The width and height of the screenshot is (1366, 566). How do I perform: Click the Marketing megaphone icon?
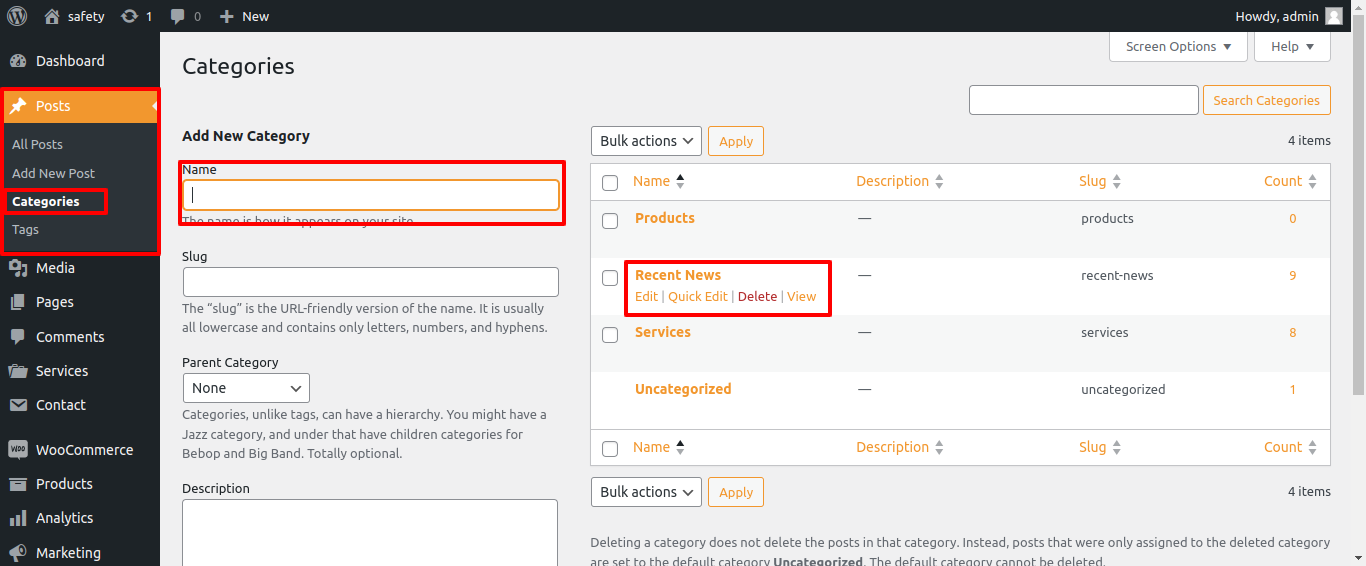(x=17, y=553)
